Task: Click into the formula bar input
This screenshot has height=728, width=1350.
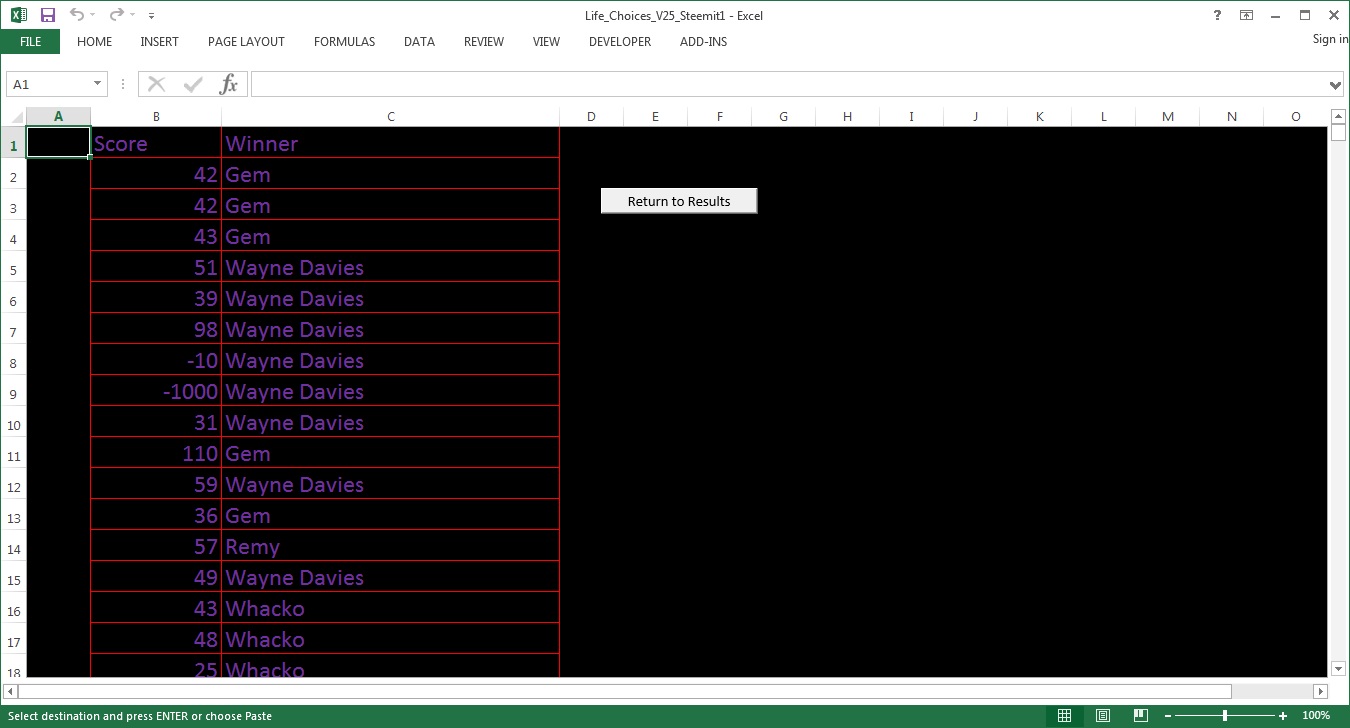Action: pyautogui.click(x=788, y=85)
